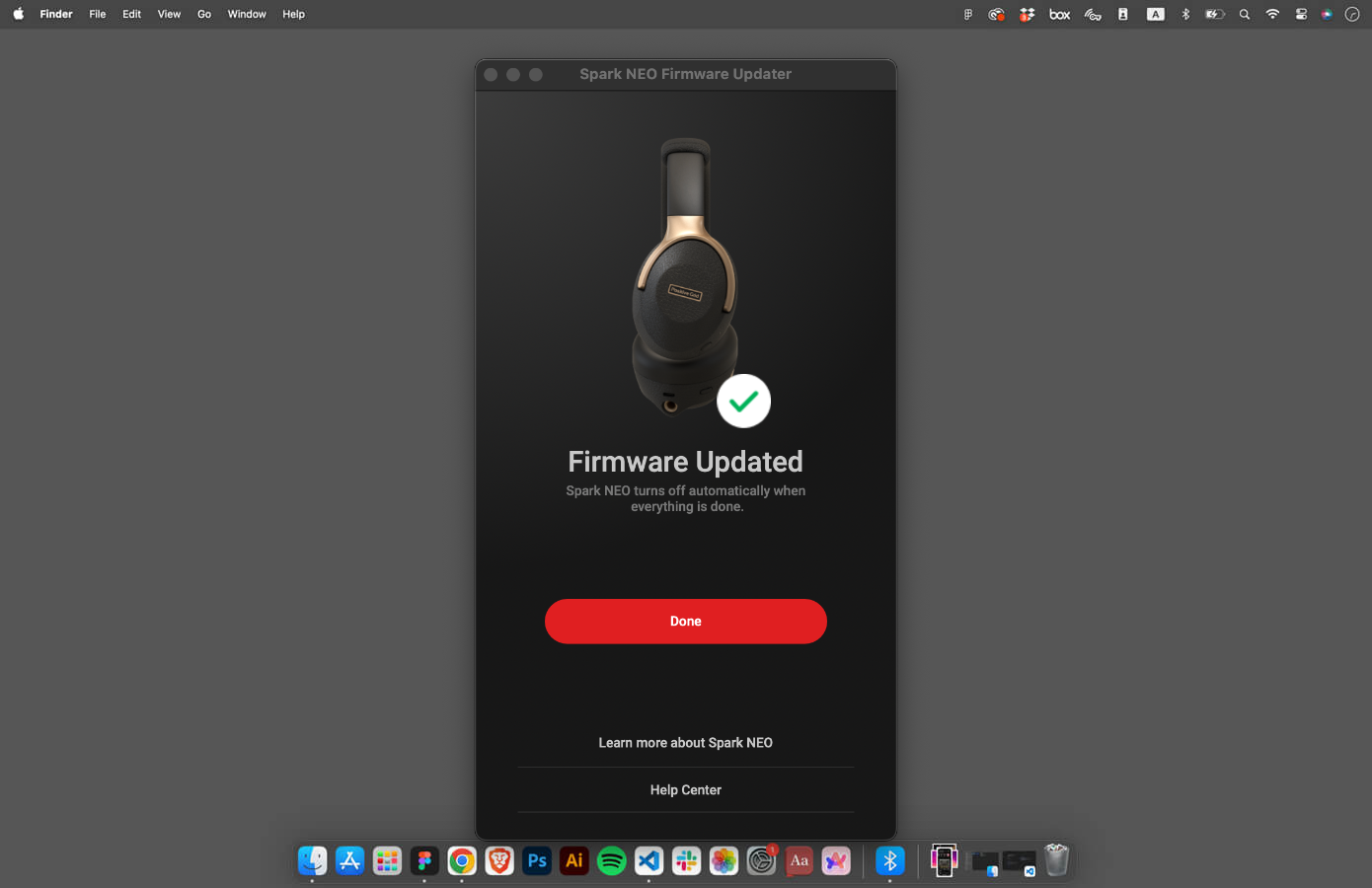Click the green checkmark success badge
Screen dimensions: 1372x888
click(743, 401)
